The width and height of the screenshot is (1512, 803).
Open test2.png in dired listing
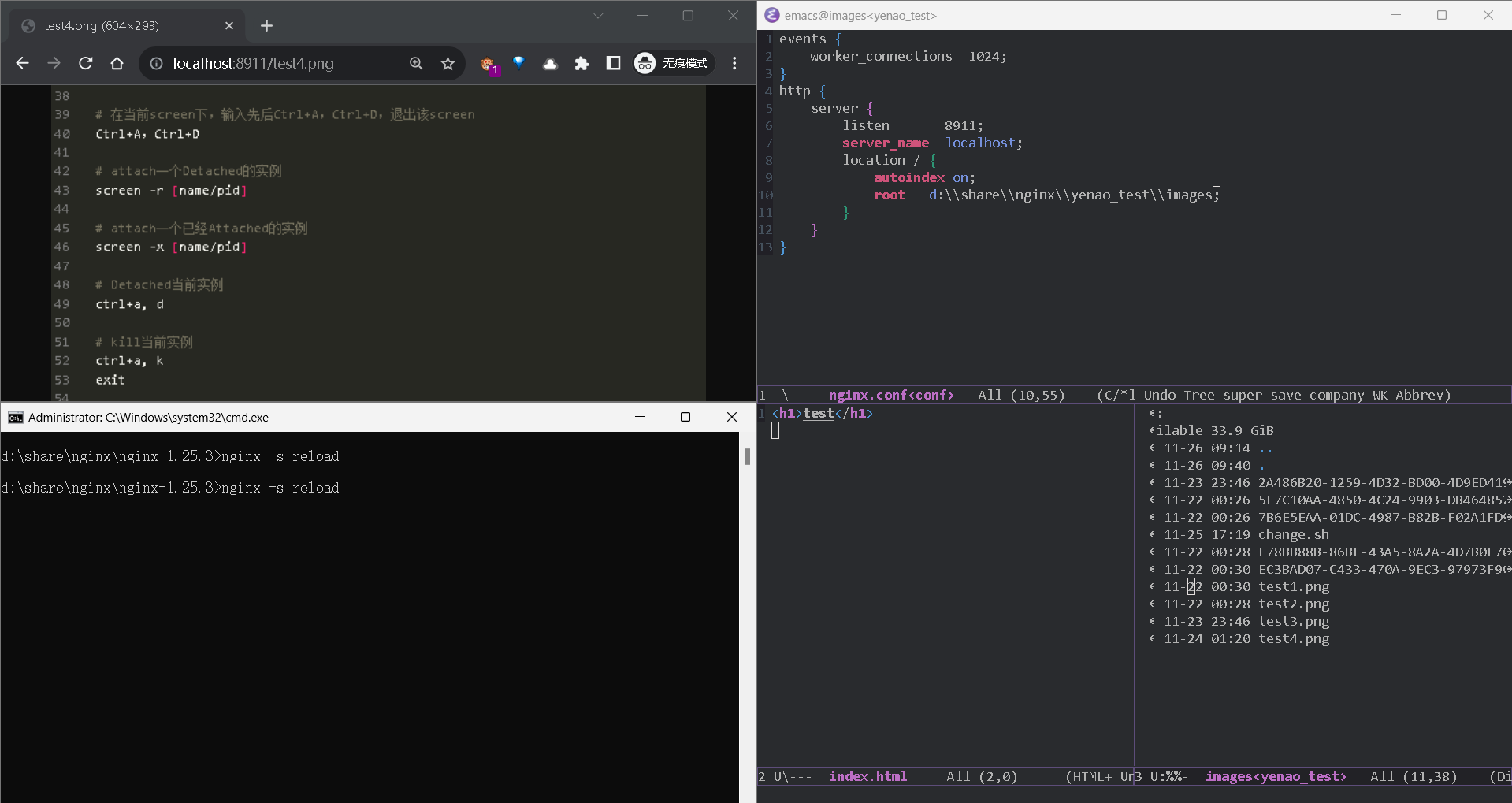tap(1294, 604)
